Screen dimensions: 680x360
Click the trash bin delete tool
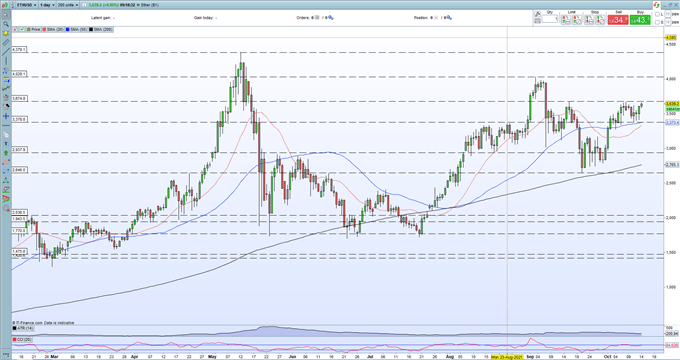coord(6,97)
